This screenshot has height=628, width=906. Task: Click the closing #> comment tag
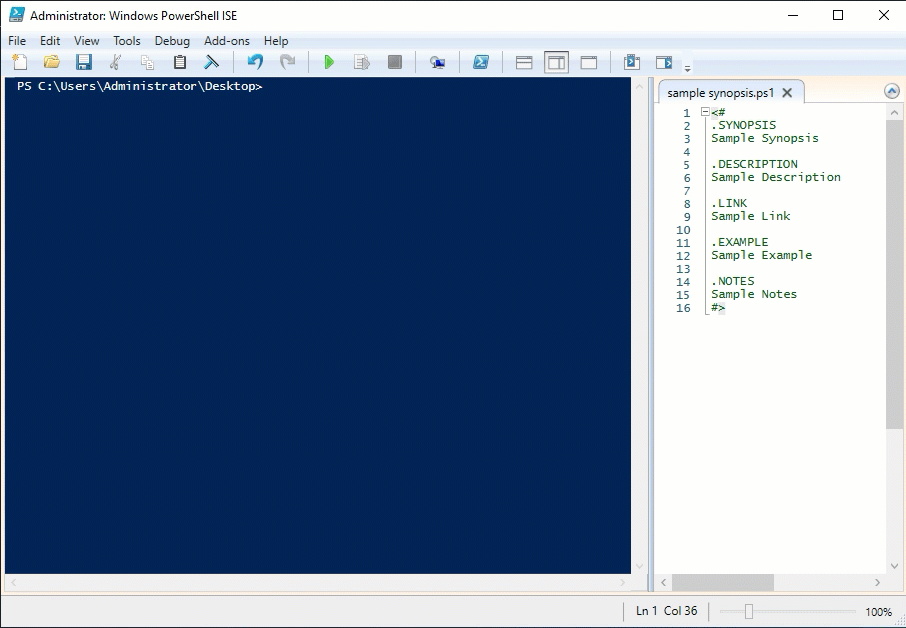coord(718,307)
